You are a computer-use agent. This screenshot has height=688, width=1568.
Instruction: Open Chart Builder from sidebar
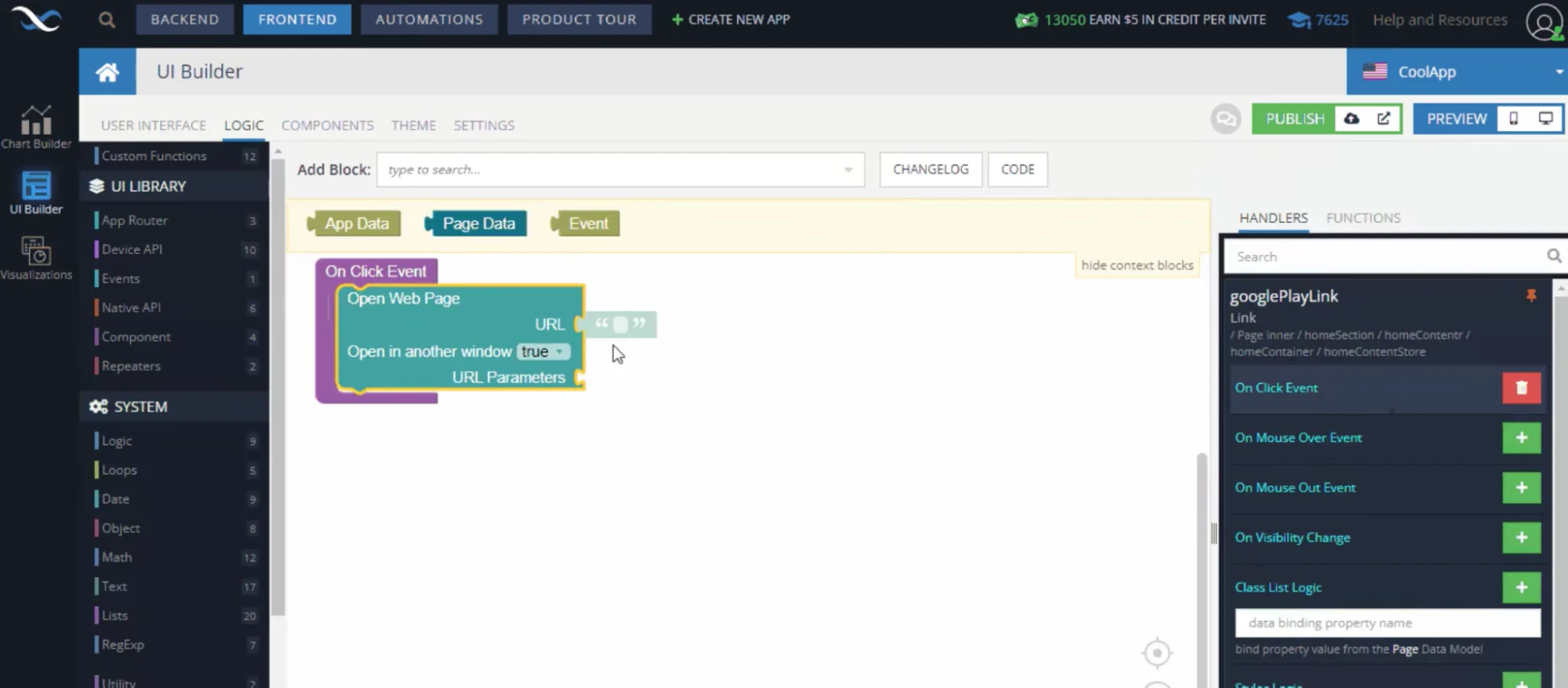[36, 127]
